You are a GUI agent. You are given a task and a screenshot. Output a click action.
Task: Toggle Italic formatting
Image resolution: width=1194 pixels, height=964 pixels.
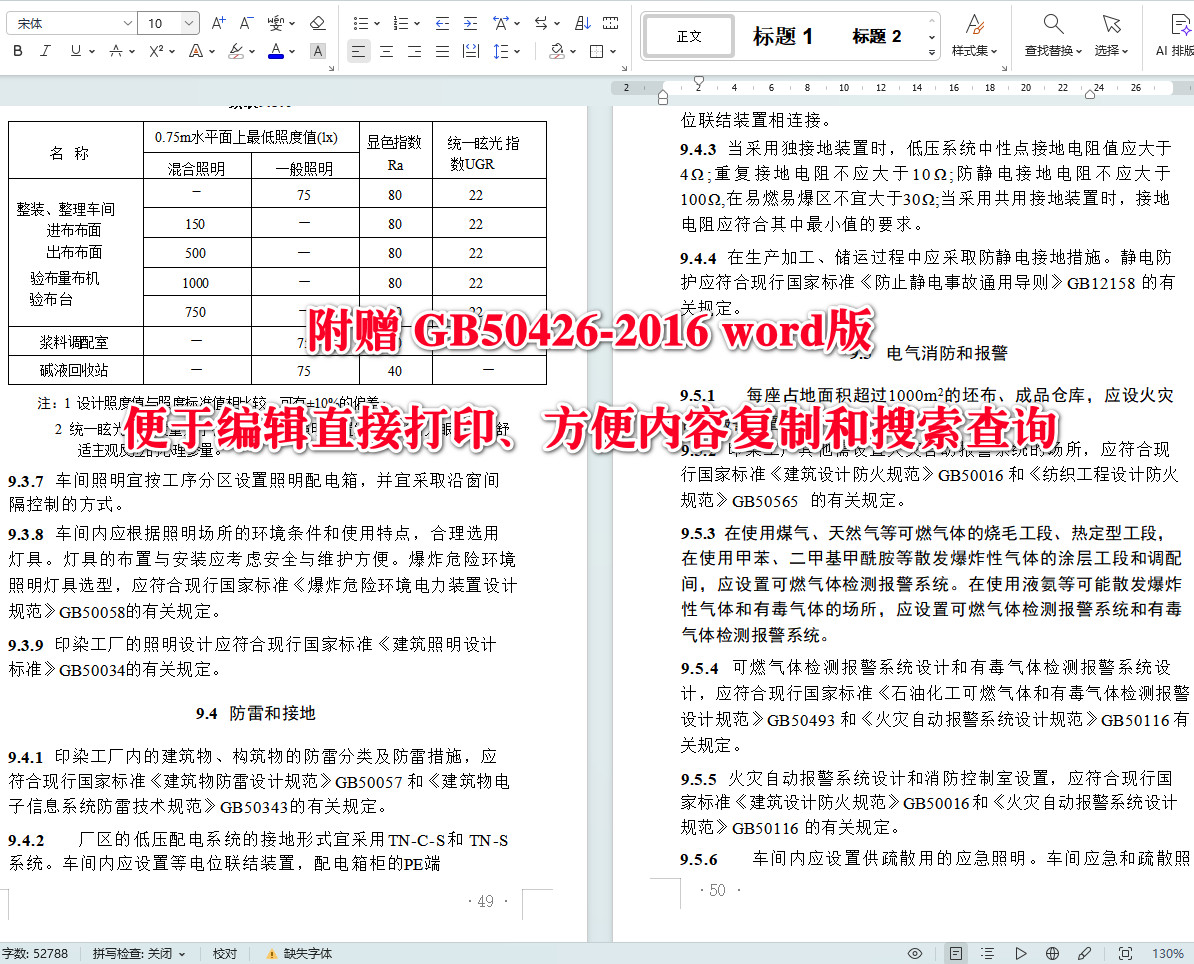click(46, 51)
